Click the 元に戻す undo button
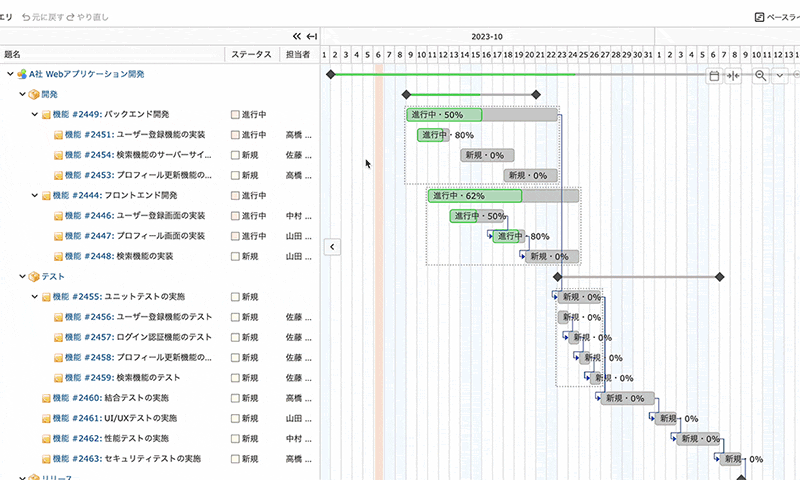Screen dimensions: 800x480 pos(43,17)
